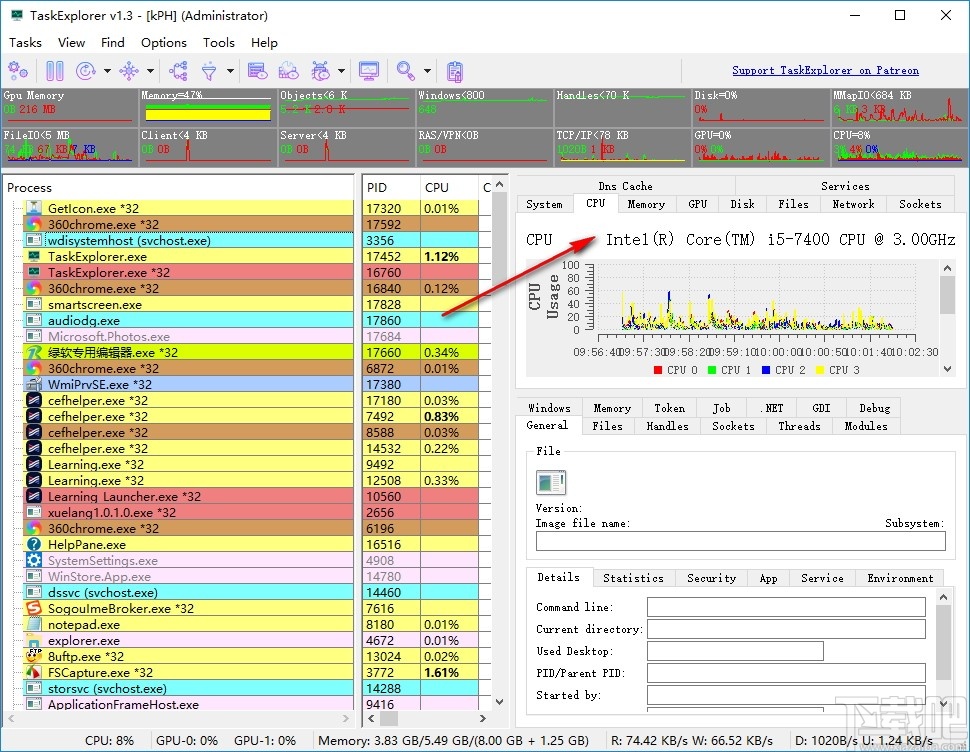Open dropdown arrow beside the magnifier icon
Image resolution: width=970 pixels, height=752 pixels.
pyautogui.click(x=427, y=71)
